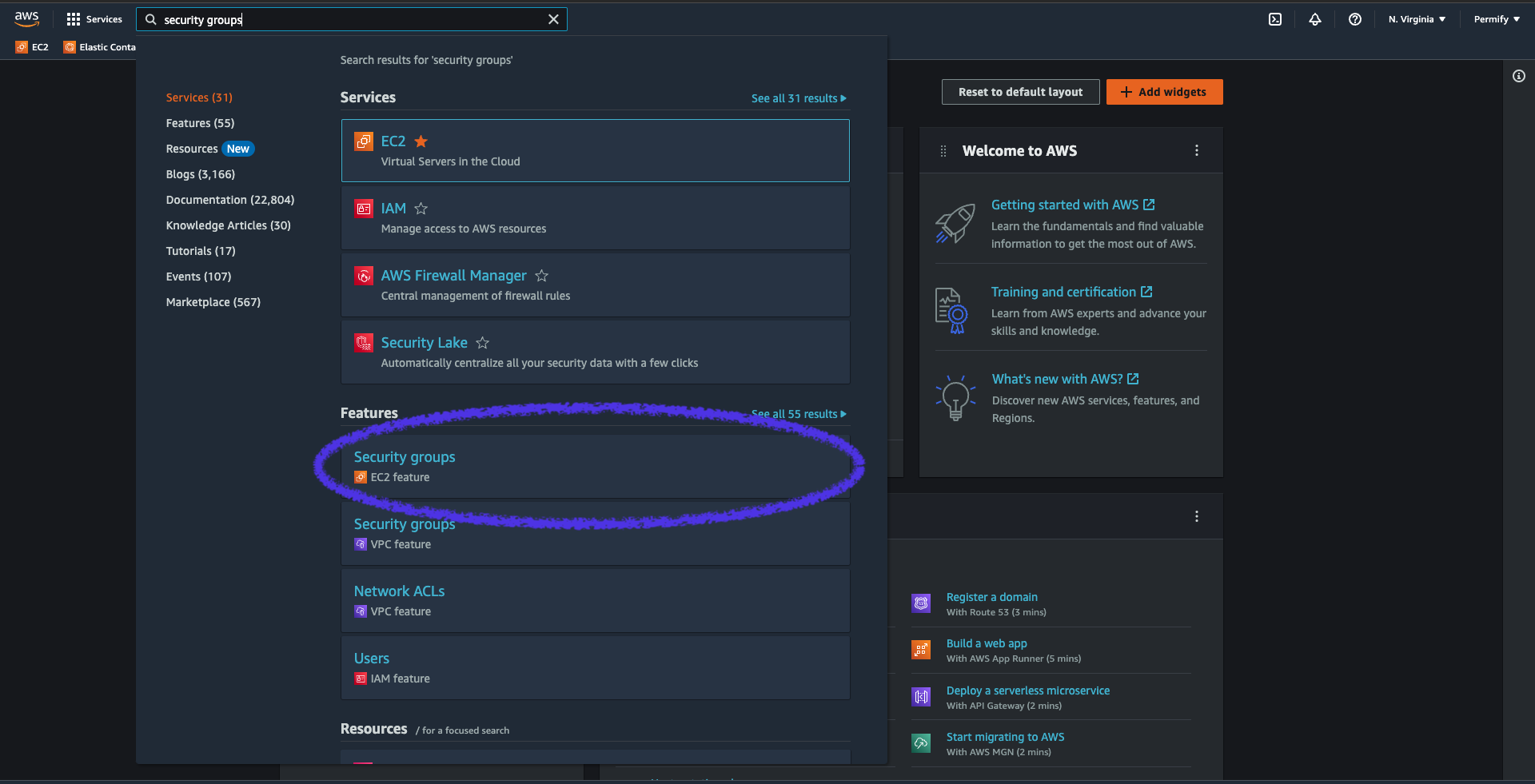Select the Knowledge Articles (30) filter
Screen dimensions: 1535x784
tap(228, 225)
